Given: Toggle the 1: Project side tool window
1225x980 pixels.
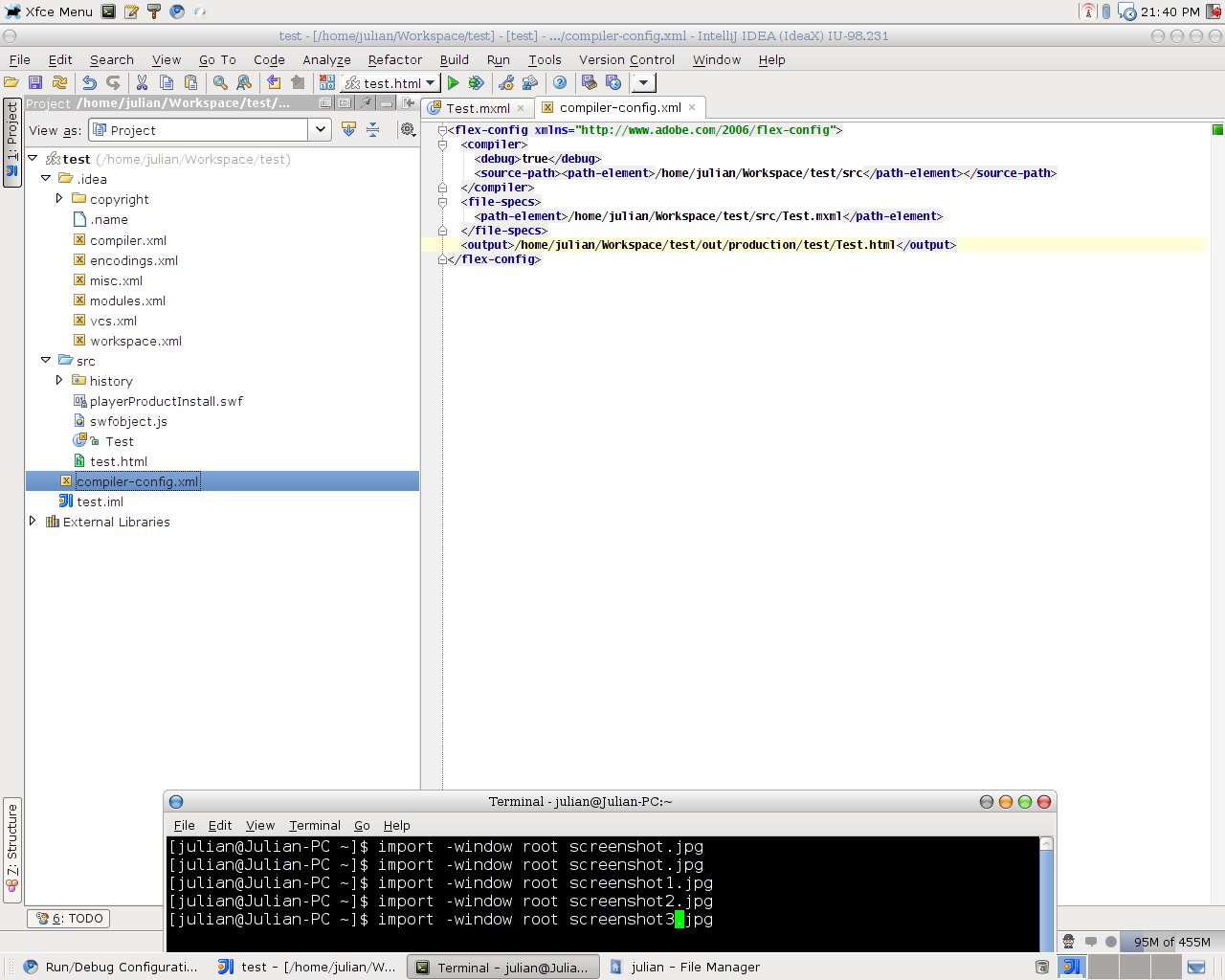Looking at the screenshot, I should tap(12, 142).
